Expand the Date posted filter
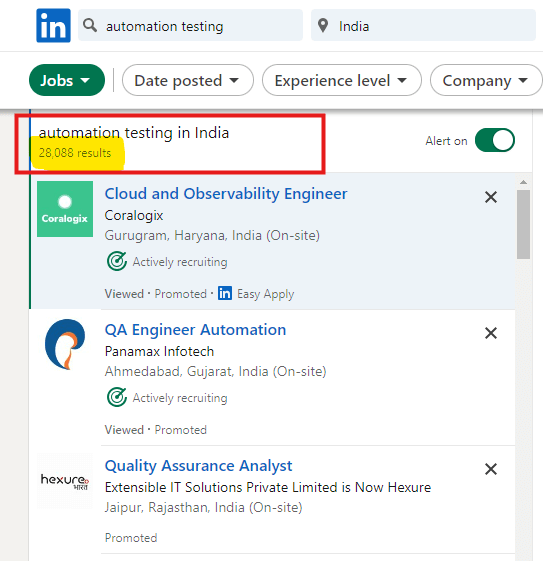This screenshot has width=543, height=561. point(188,80)
